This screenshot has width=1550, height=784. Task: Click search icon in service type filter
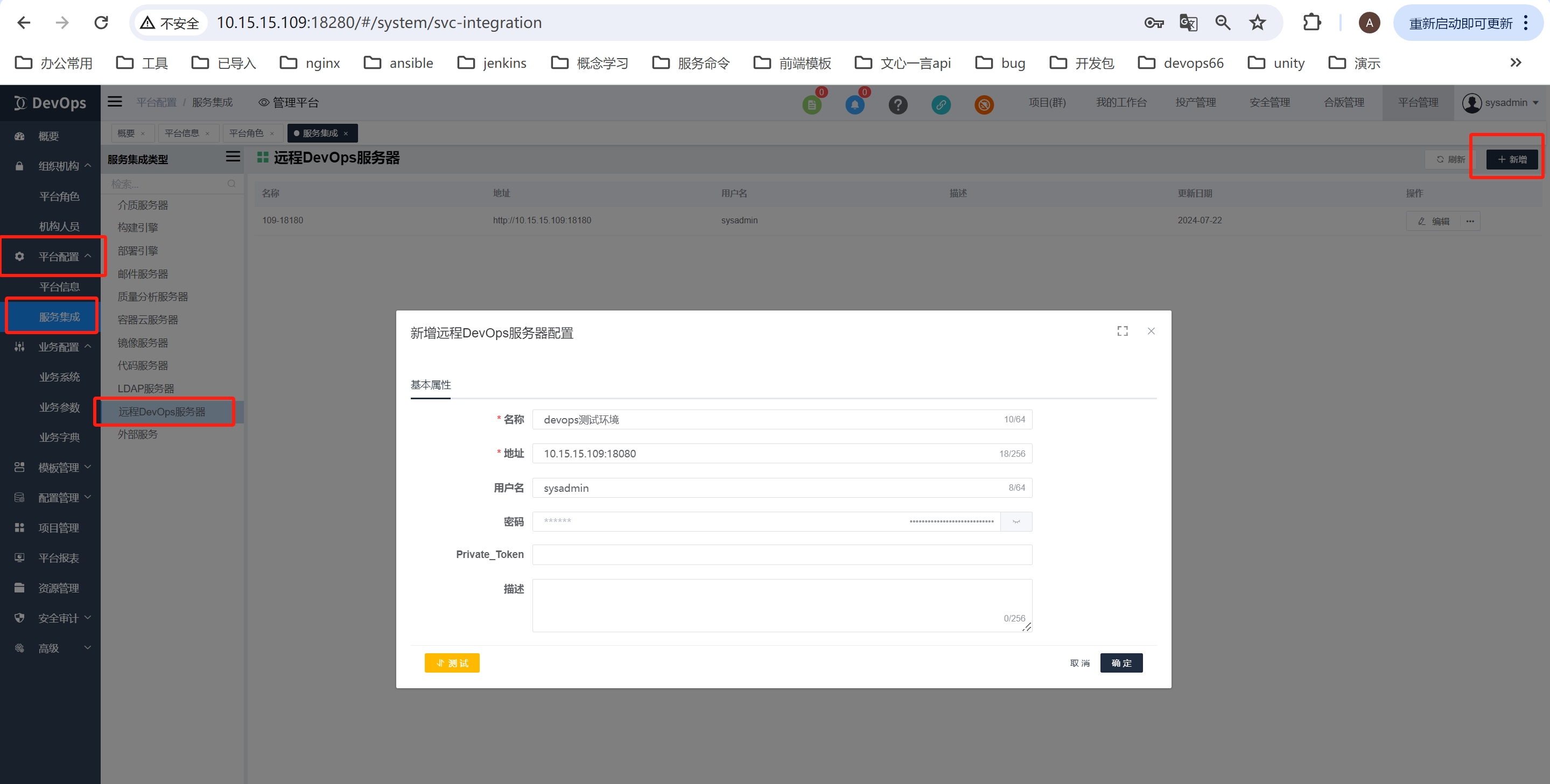pos(232,183)
